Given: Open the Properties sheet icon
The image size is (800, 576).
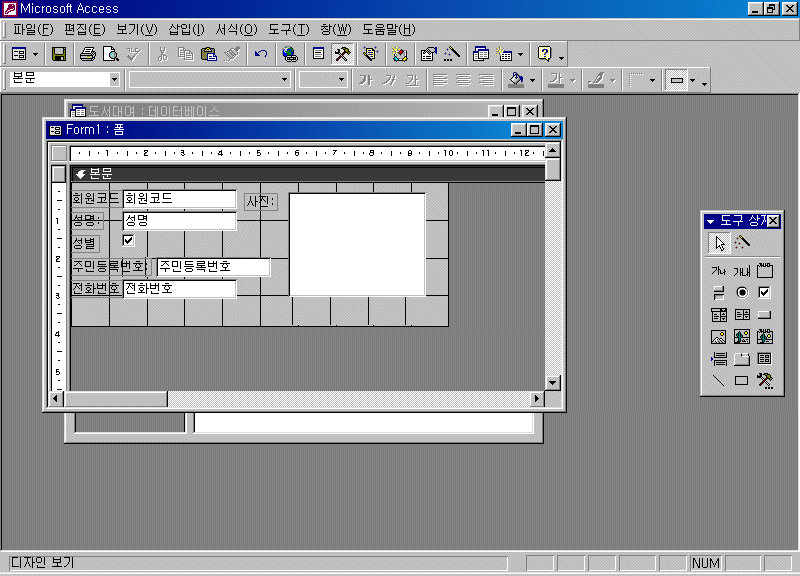Looking at the screenshot, I should click(429, 54).
